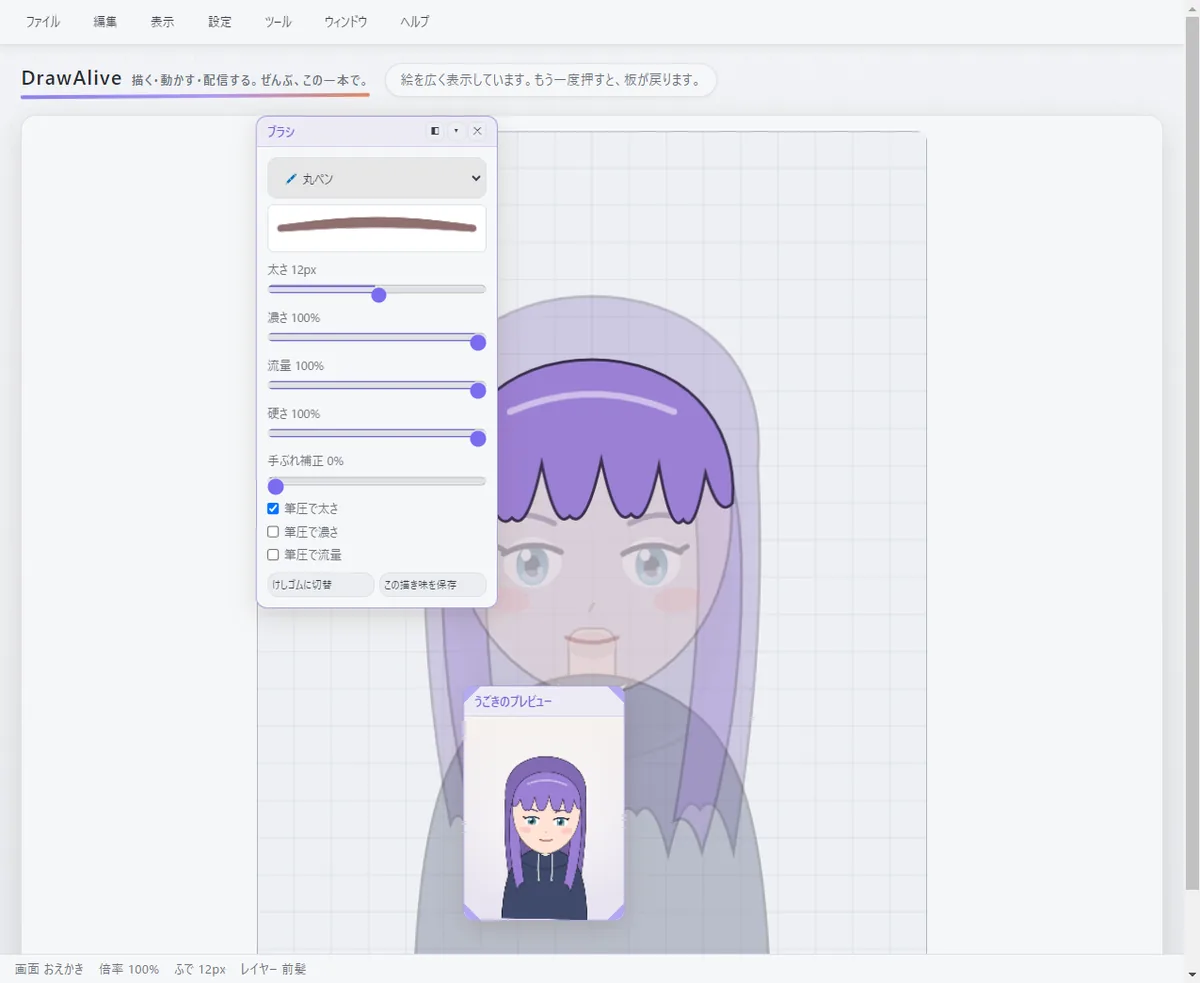This screenshot has height=983, width=1200.
Task: Enable the 筆圧で流量 checkbox
Action: point(273,555)
